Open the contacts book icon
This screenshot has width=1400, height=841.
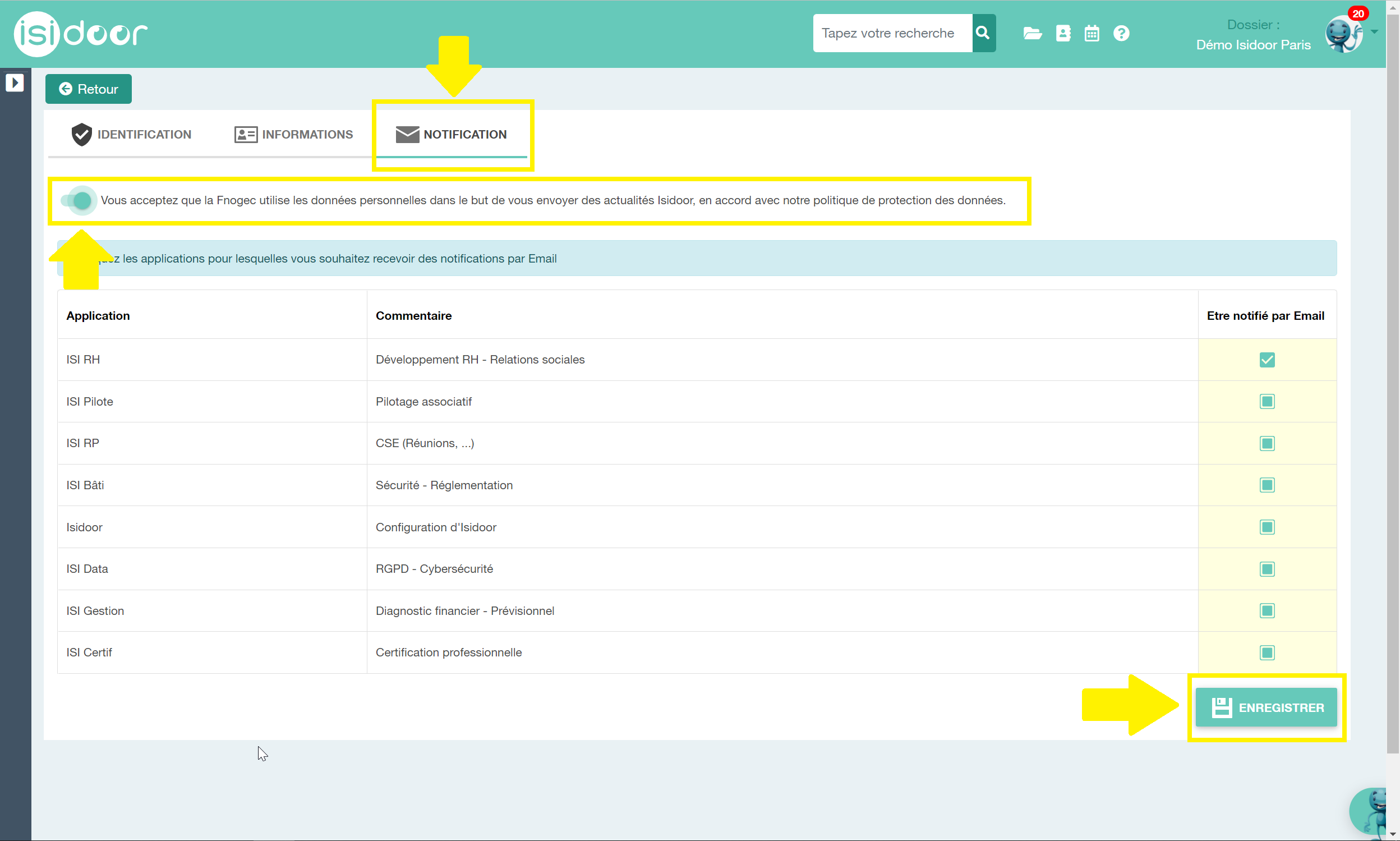coord(1063,34)
